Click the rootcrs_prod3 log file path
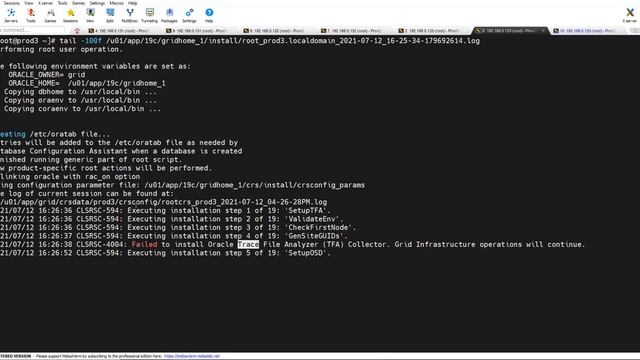The width and height of the screenshot is (640, 360). [x=163, y=202]
